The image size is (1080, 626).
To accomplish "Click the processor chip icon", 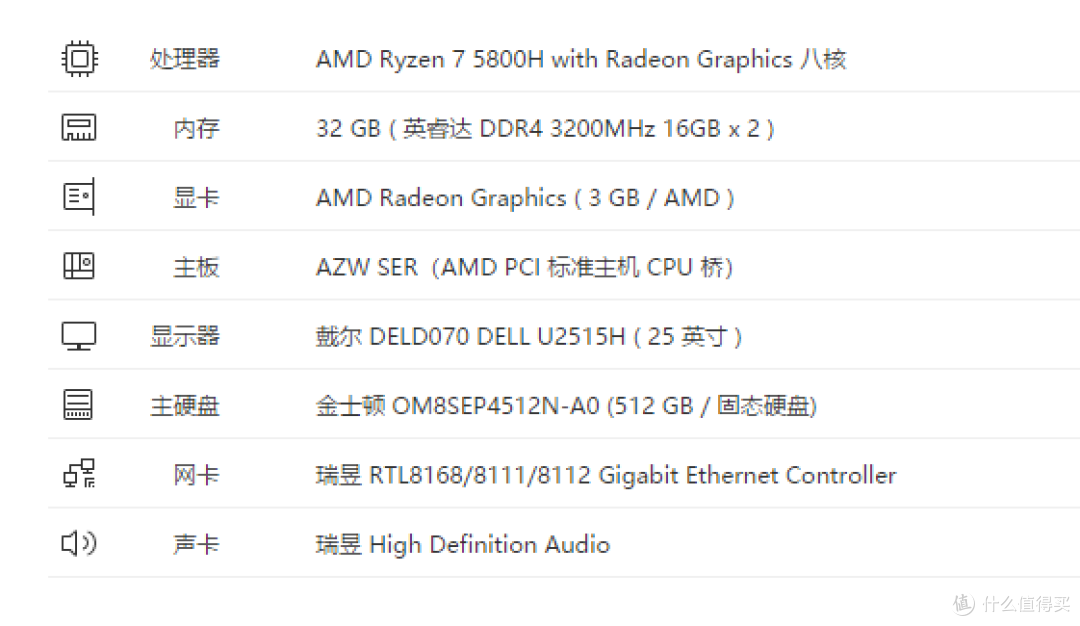I will point(79,58).
